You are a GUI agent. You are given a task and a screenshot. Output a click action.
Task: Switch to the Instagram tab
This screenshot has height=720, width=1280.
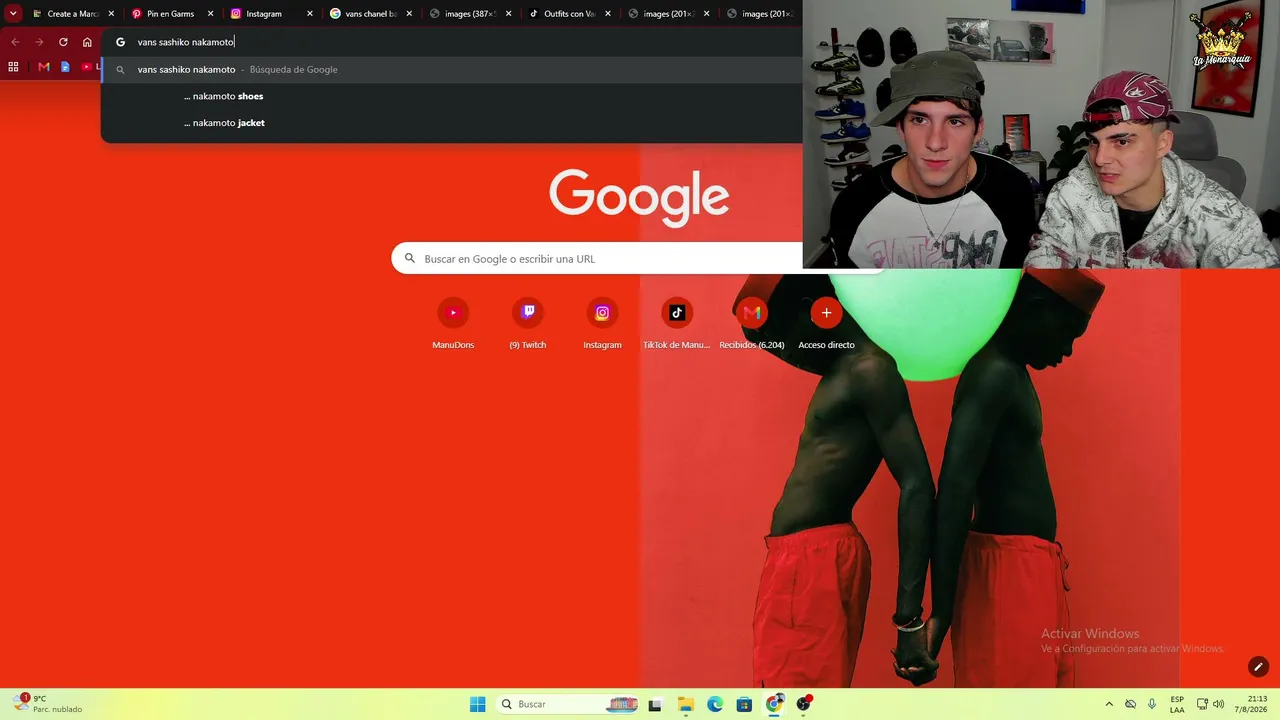click(270, 14)
